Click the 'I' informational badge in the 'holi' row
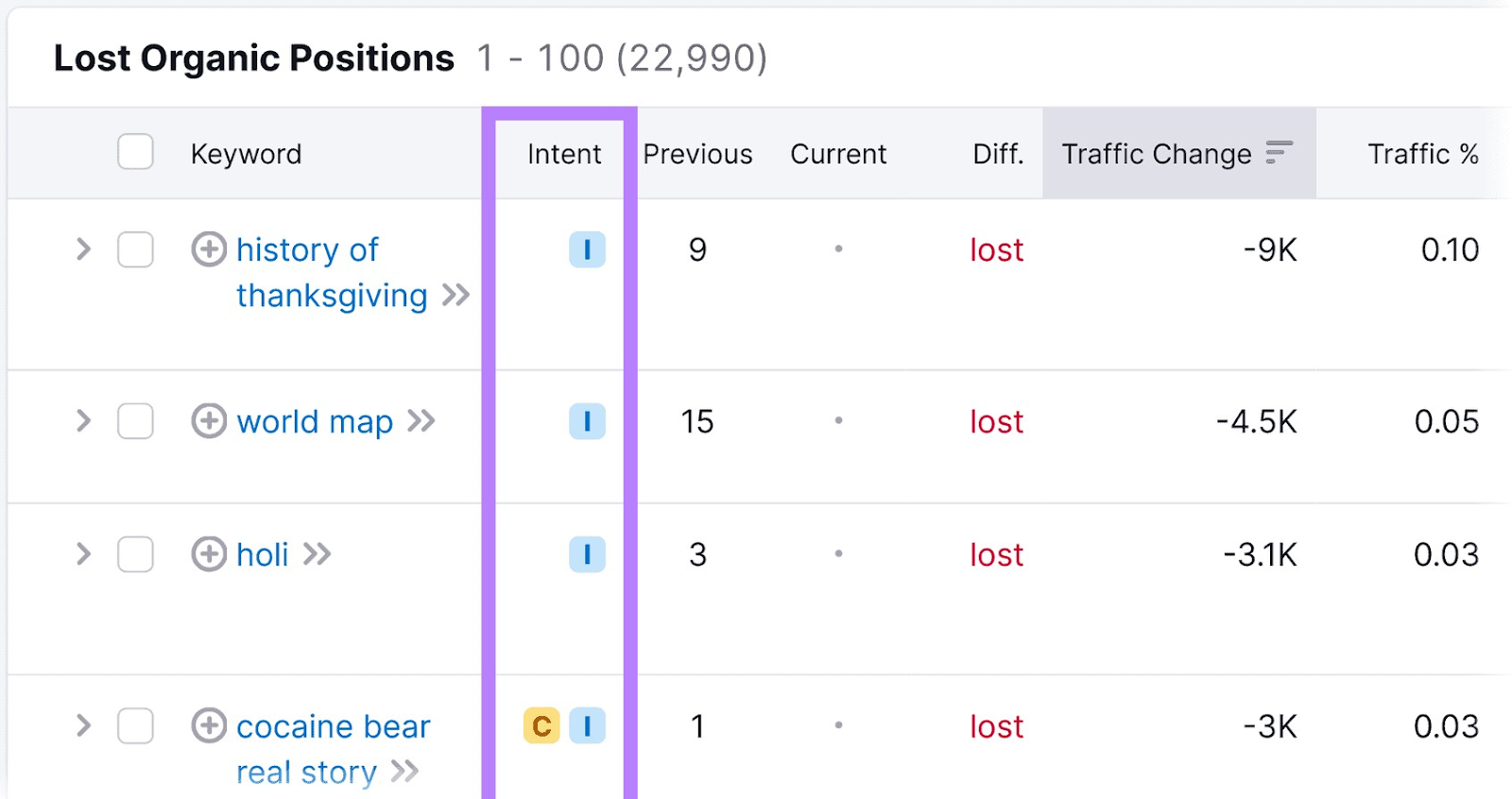1512x799 pixels. [587, 554]
